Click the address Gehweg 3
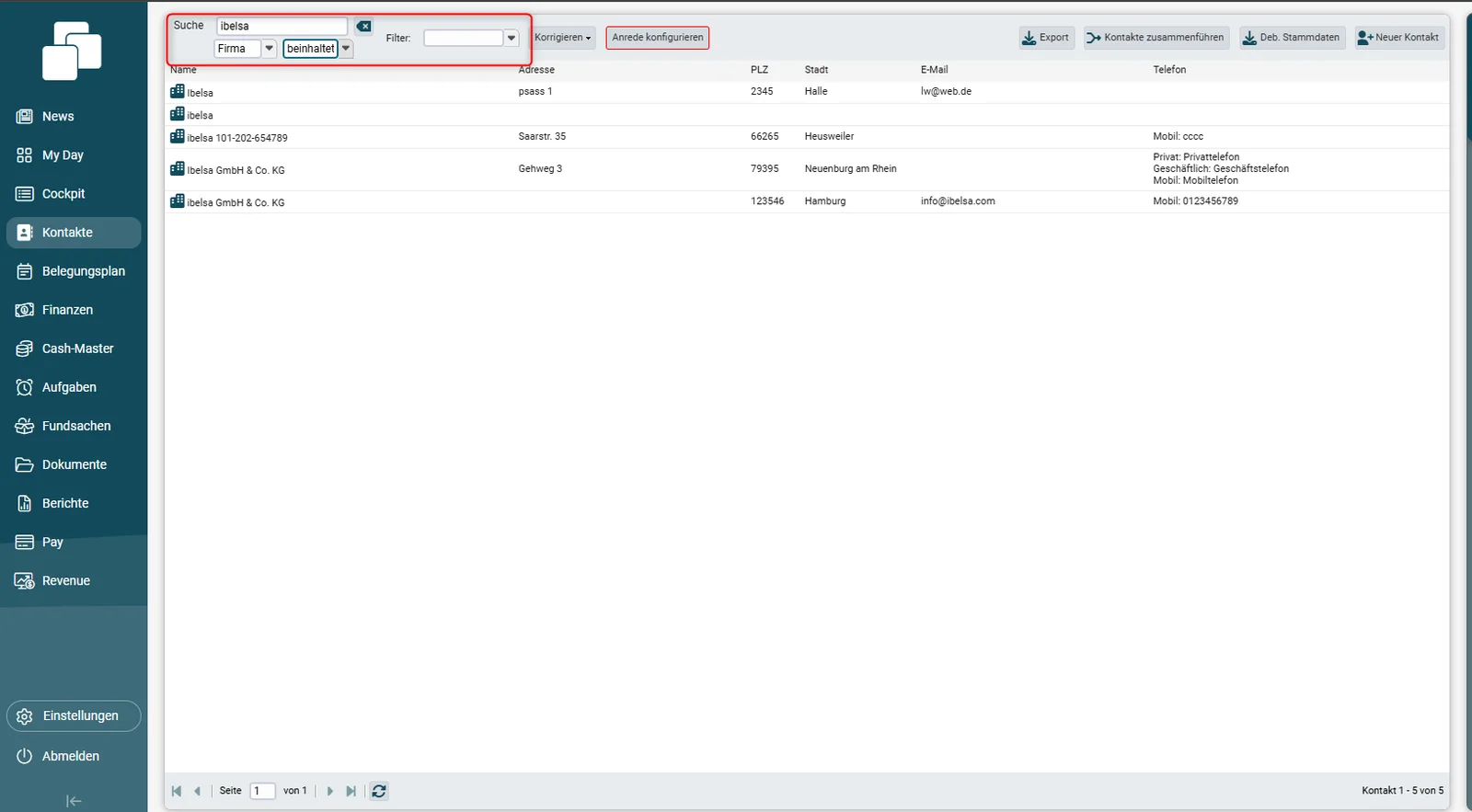 click(x=540, y=169)
